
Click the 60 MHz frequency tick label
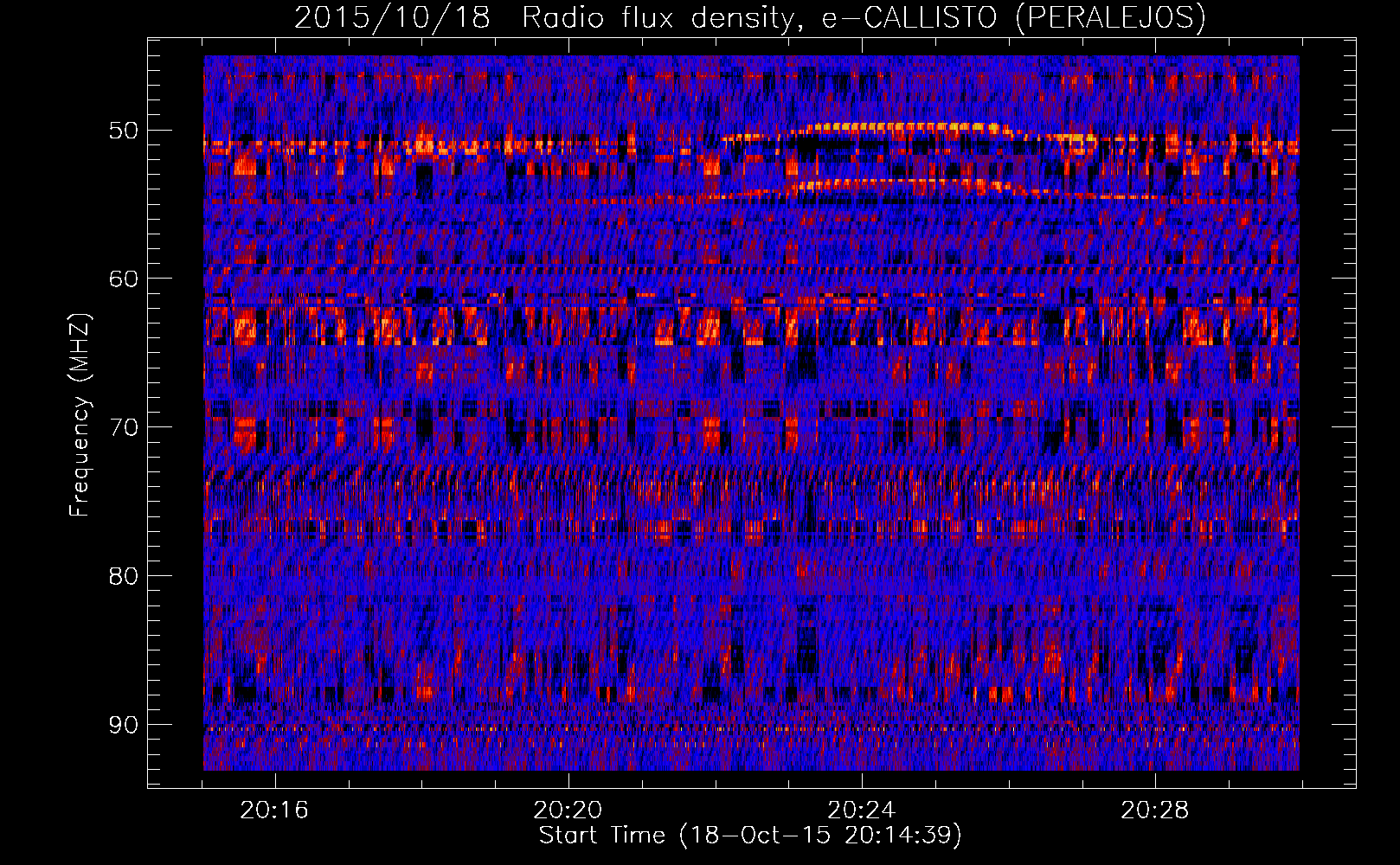(123, 279)
